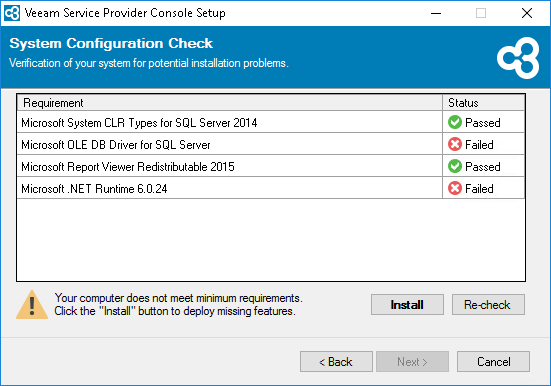Click the Veeam title bar app icon
Screen dimensions: 551x386
(12, 13)
